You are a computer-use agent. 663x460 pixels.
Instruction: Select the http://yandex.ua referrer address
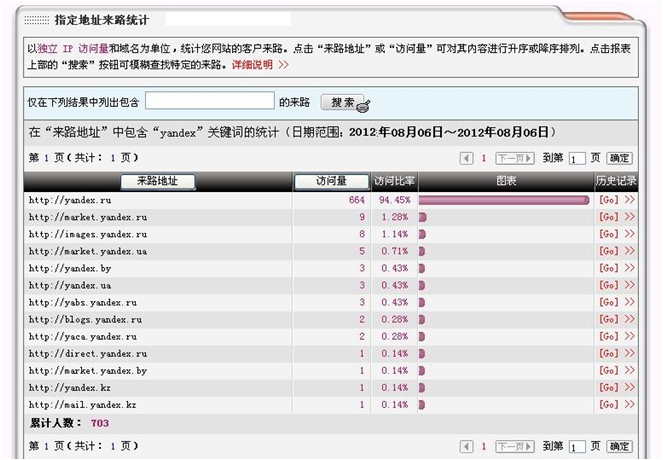(x=70, y=285)
